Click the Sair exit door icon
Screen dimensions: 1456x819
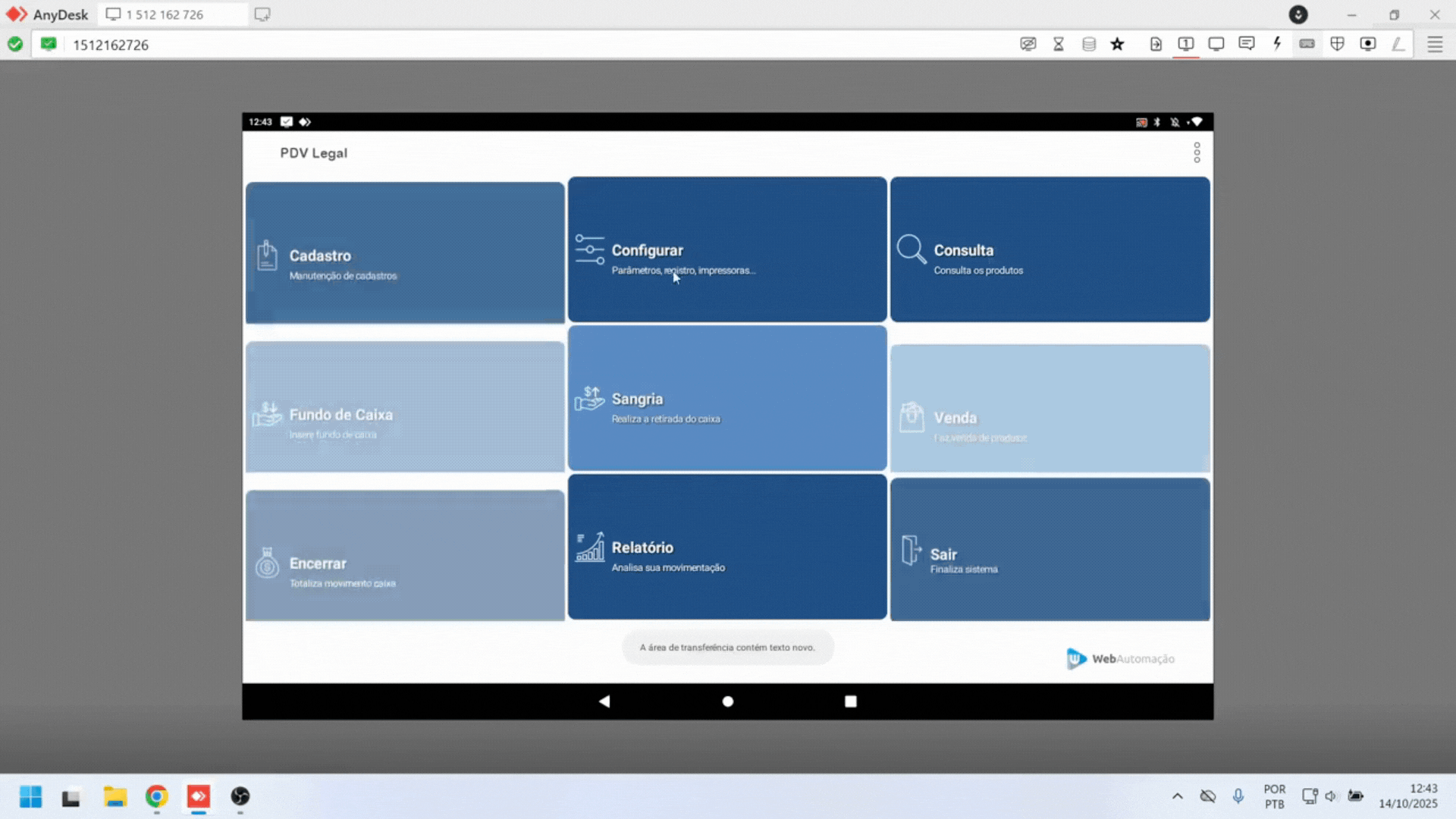point(911,551)
